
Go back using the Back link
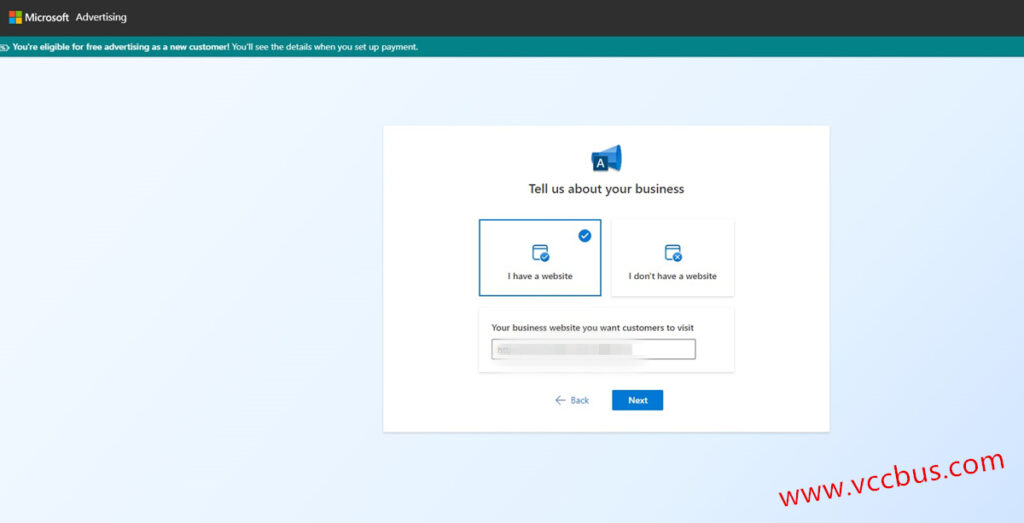[x=573, y=400]
